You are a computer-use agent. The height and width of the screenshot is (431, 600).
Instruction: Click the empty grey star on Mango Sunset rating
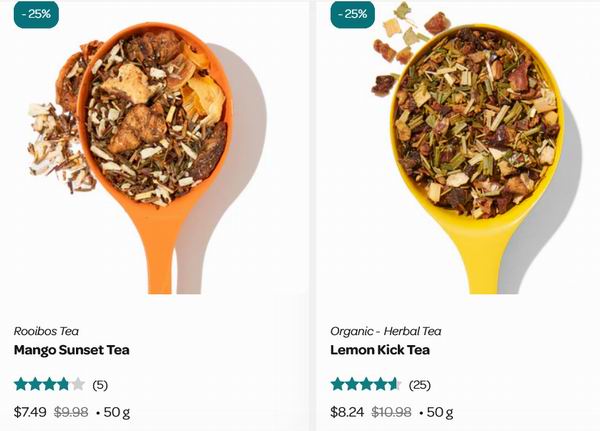point(78,384)
